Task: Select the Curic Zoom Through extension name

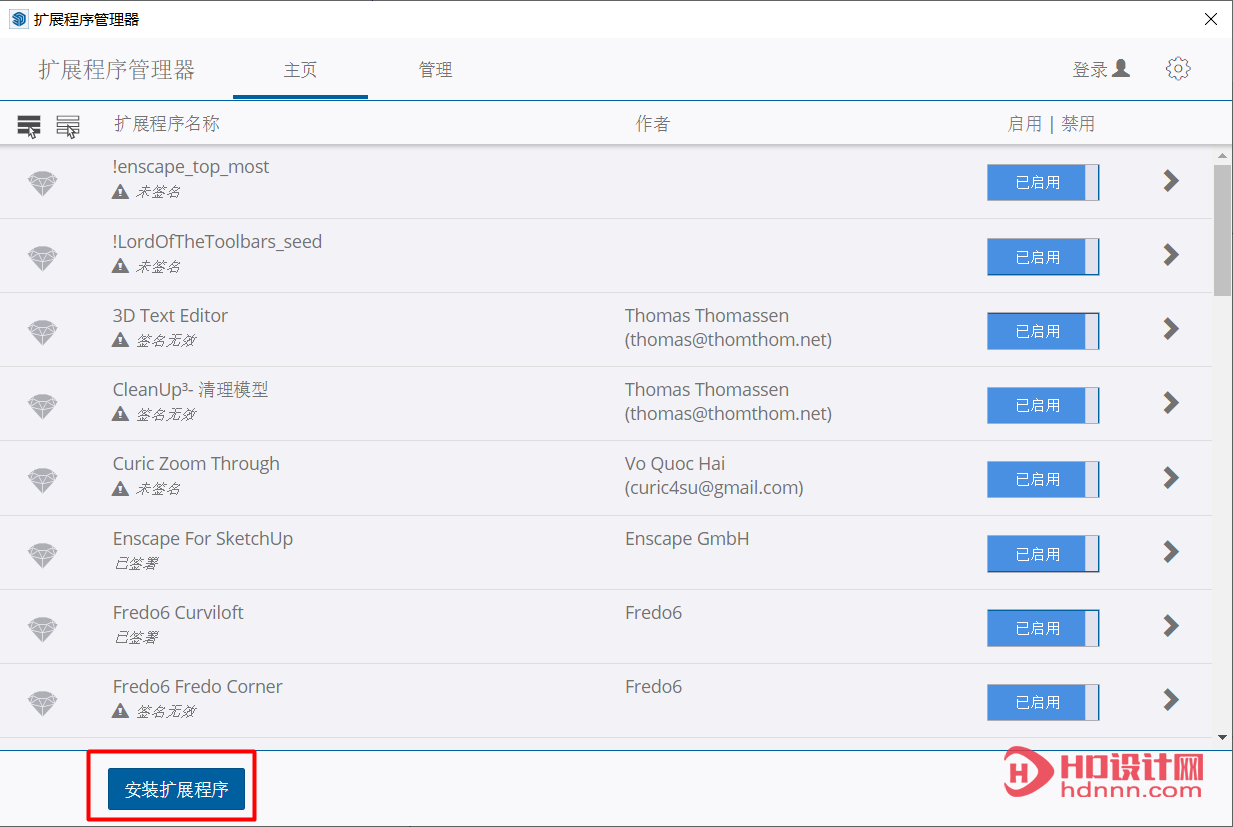Action: click(196, 464)
